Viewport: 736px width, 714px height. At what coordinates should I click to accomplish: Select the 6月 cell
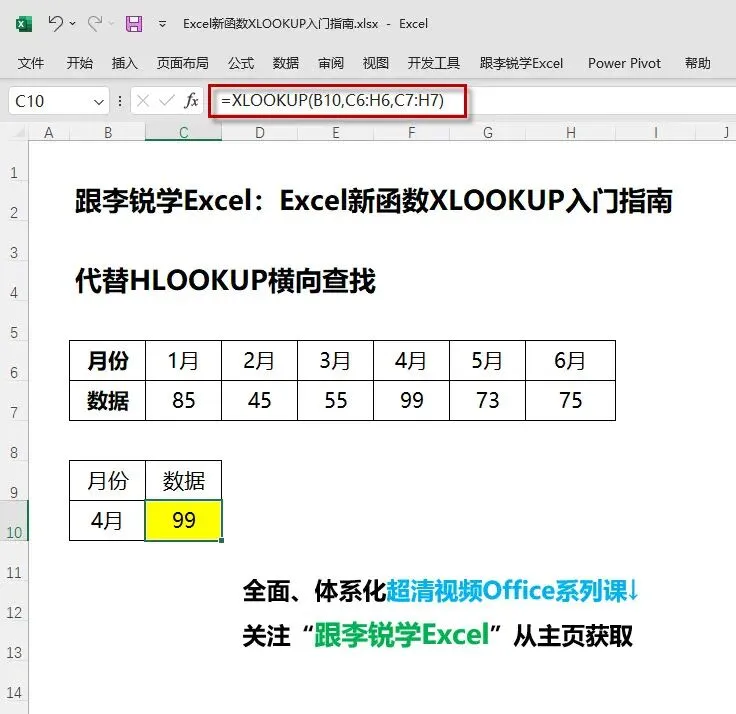[570, 361]
